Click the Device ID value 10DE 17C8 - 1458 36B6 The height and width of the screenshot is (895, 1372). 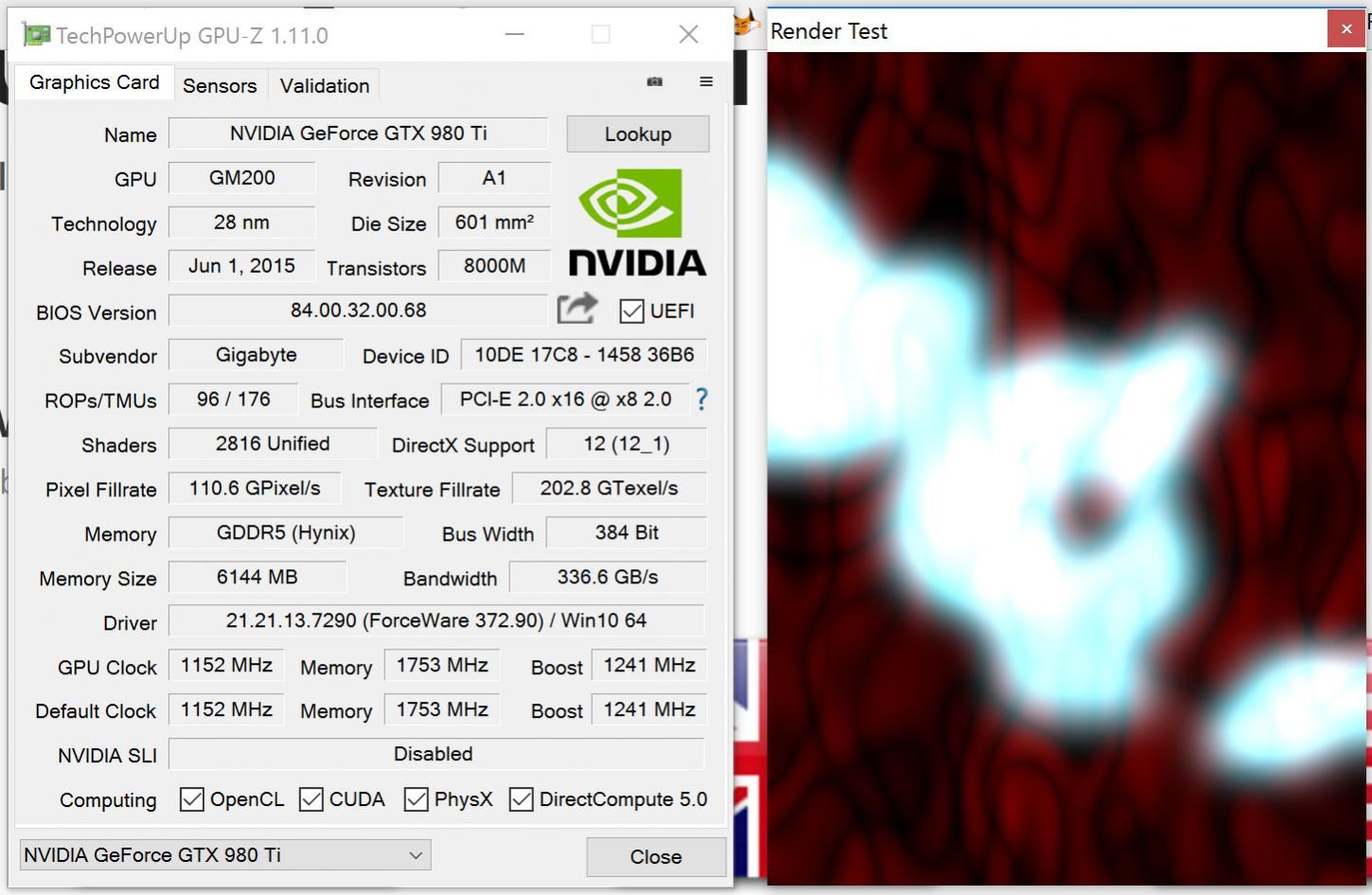tap(584, 355)
